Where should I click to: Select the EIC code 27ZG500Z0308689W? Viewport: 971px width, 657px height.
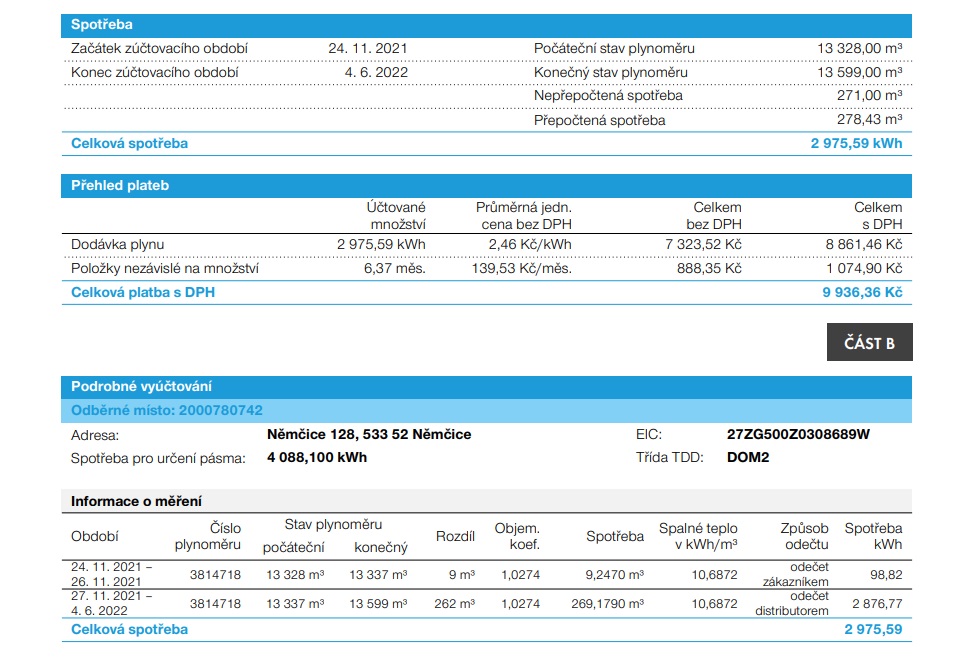799,435
